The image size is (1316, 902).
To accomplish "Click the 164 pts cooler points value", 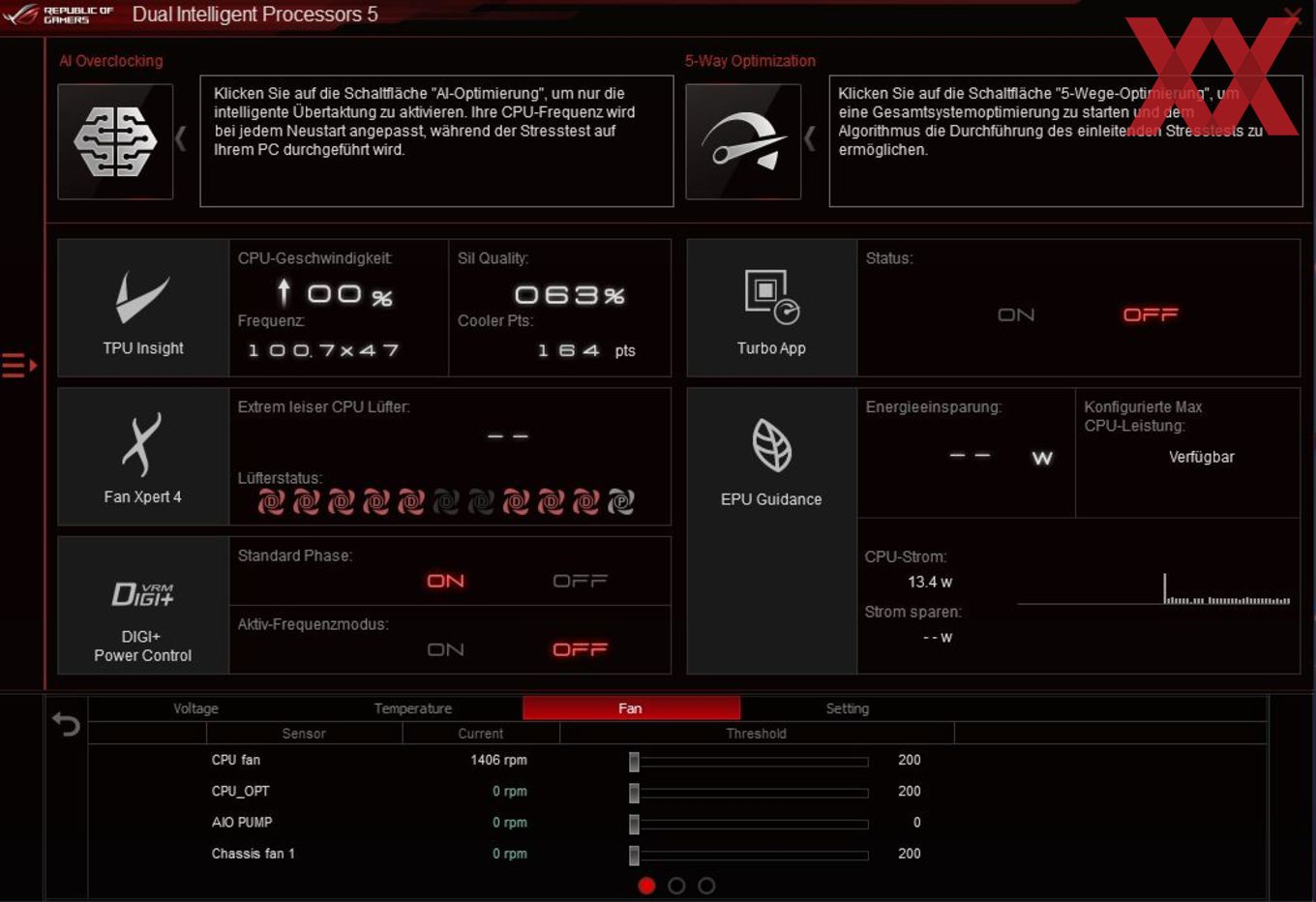I will point(586,350).
